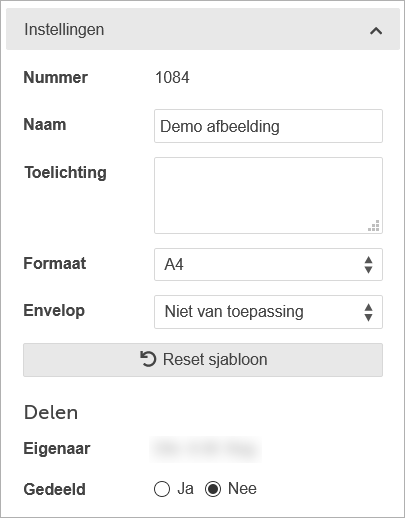
Task: Click the blurred Eigenaar owner name
Action: [x=205, y=449]
